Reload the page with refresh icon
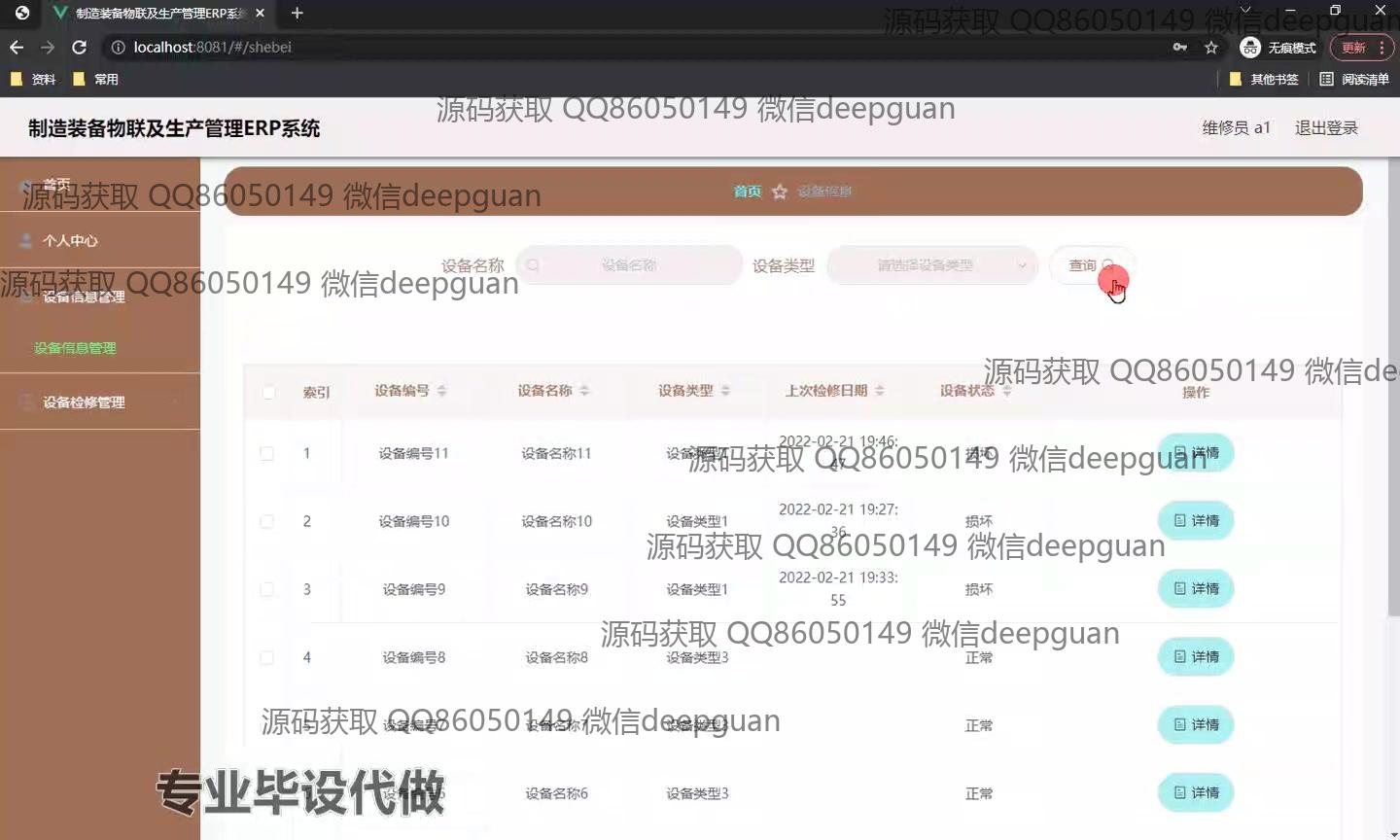This screenshot has width=1400, height=840. point(80,47)
